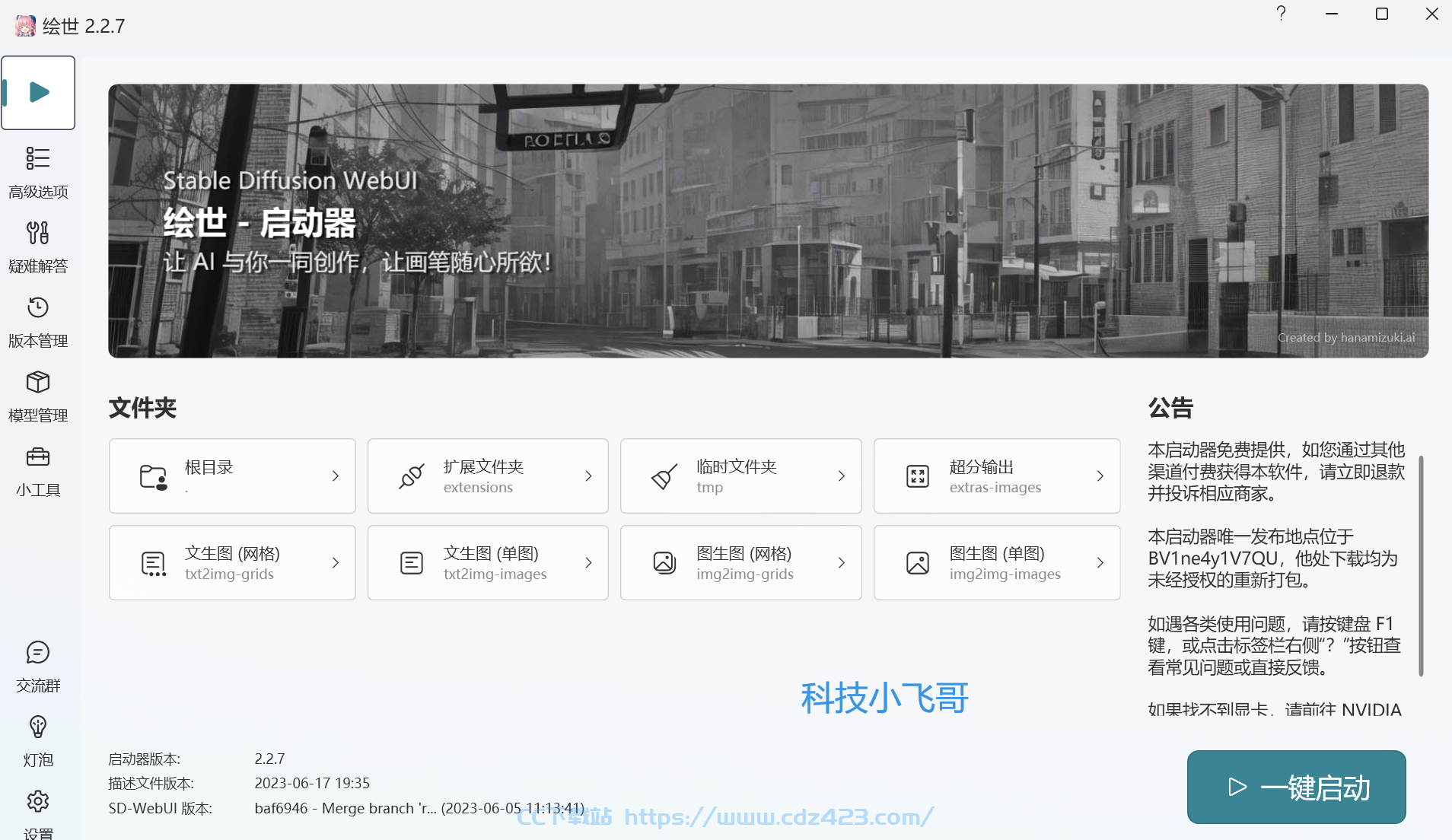This screenshot has width=1452, height=840.
Task: Click the 描述文件版本 label
Action: [151, 783]
